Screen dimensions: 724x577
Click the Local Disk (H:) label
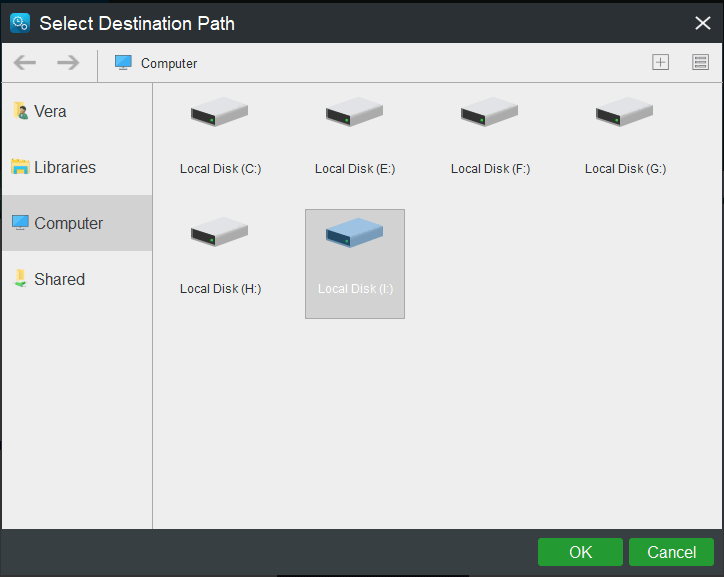point(220,289)
